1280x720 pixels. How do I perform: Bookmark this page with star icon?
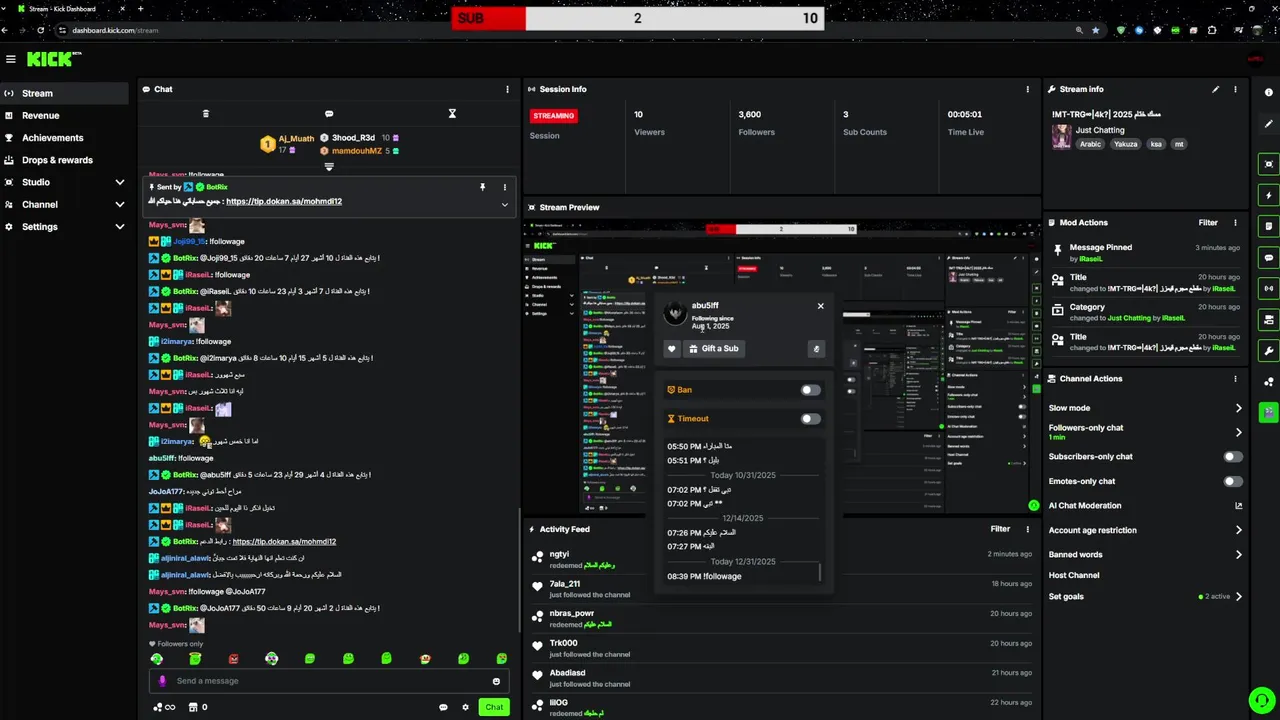click(x=1096, y=30)
